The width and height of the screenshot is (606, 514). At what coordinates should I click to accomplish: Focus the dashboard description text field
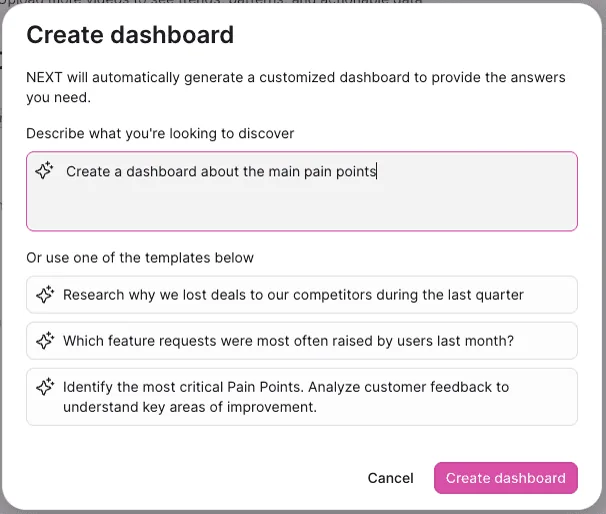pyautogui.click(x=302, y=191)
